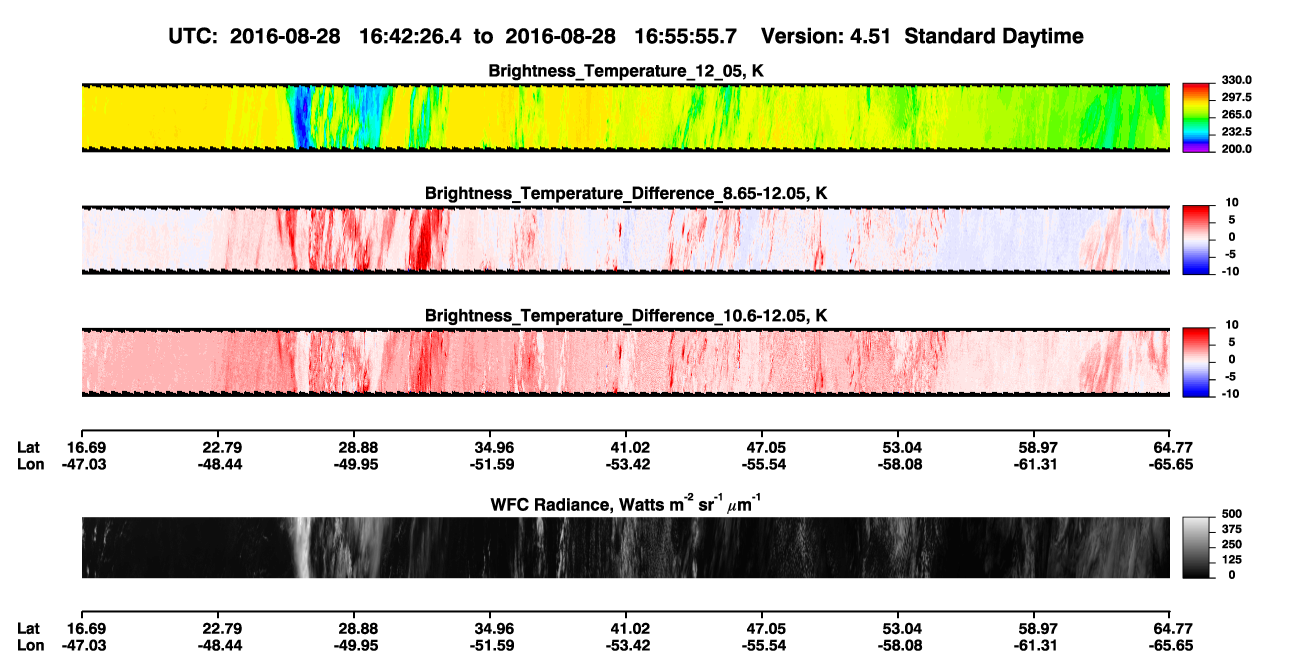Click the WFC Radiance panel title

click(x=626, y=503)
